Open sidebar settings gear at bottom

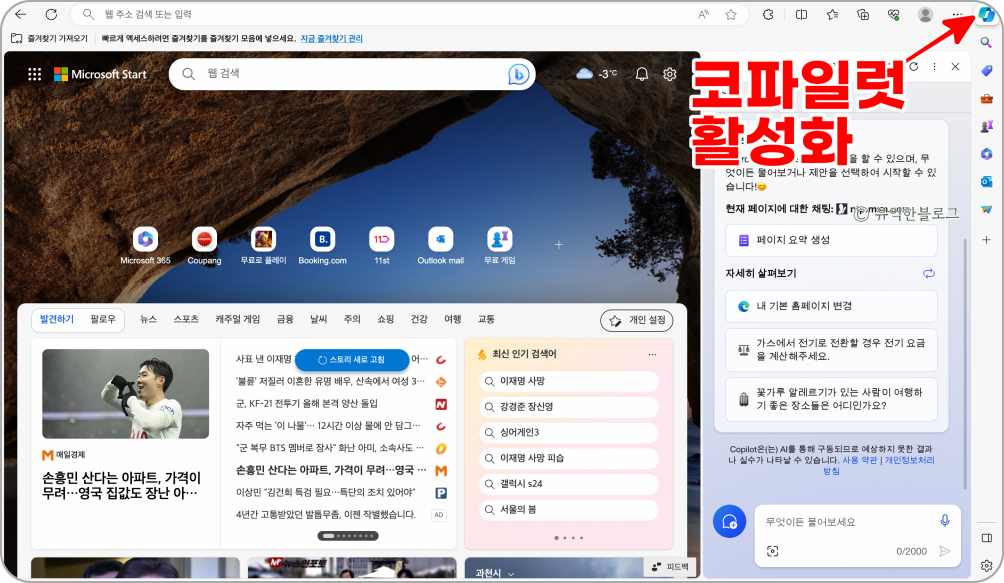(x=987, y=566)
